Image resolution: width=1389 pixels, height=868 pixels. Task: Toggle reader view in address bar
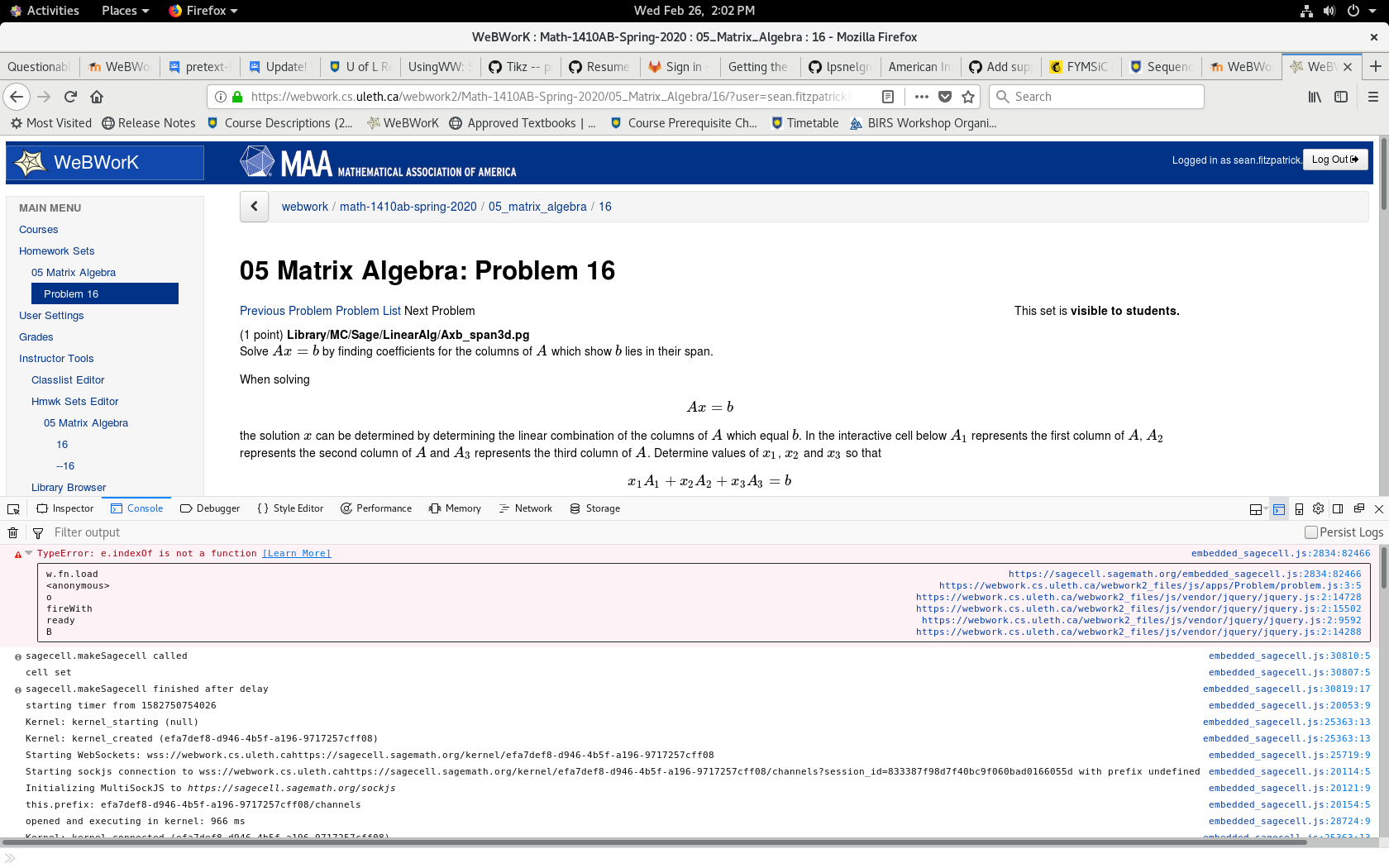click(888, 97)
